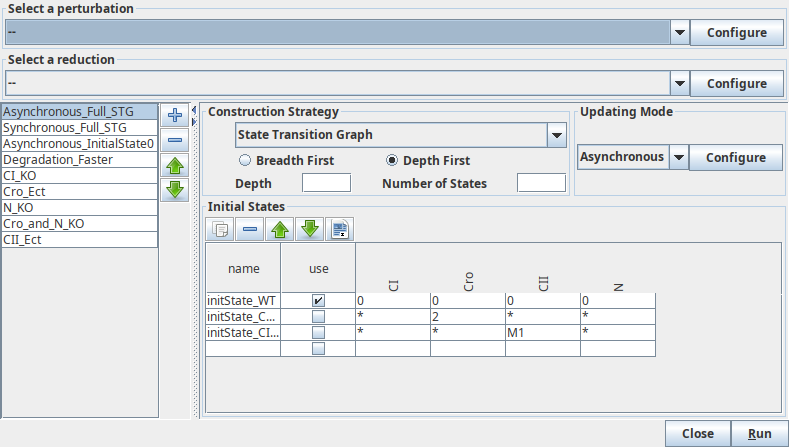
Task: Configure the updating mode
Action: click(736, 158)
